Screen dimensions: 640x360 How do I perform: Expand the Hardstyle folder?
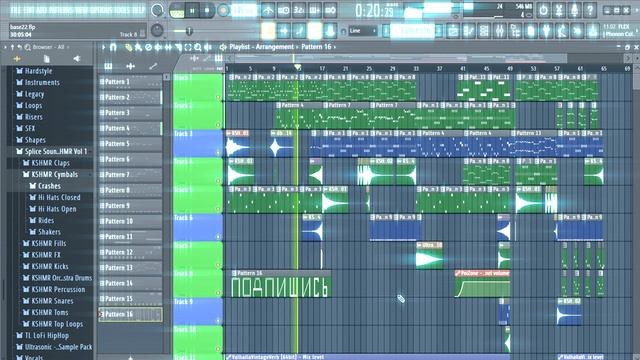[34, 71]
